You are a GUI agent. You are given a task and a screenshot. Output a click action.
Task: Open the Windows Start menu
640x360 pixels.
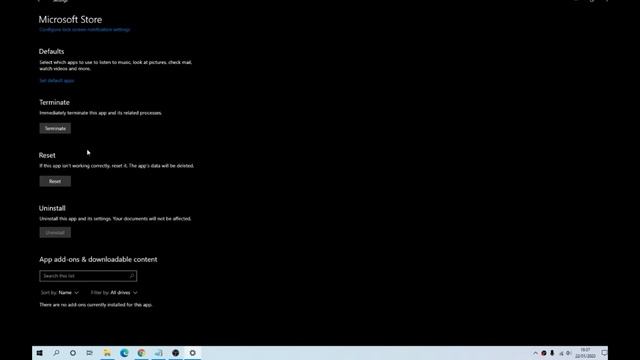click(40, 353)
